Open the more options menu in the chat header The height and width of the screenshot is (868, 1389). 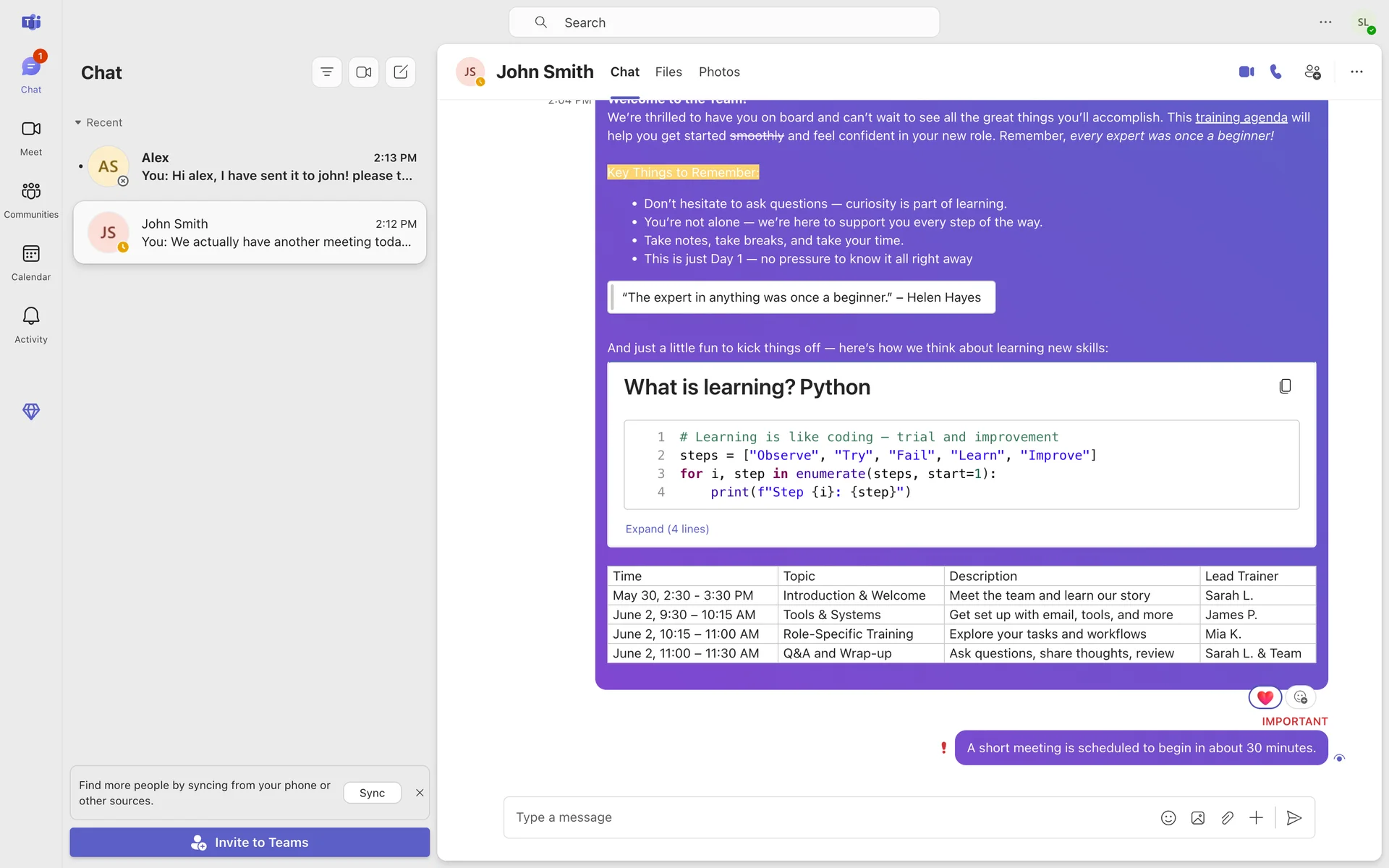(1356, 72)
